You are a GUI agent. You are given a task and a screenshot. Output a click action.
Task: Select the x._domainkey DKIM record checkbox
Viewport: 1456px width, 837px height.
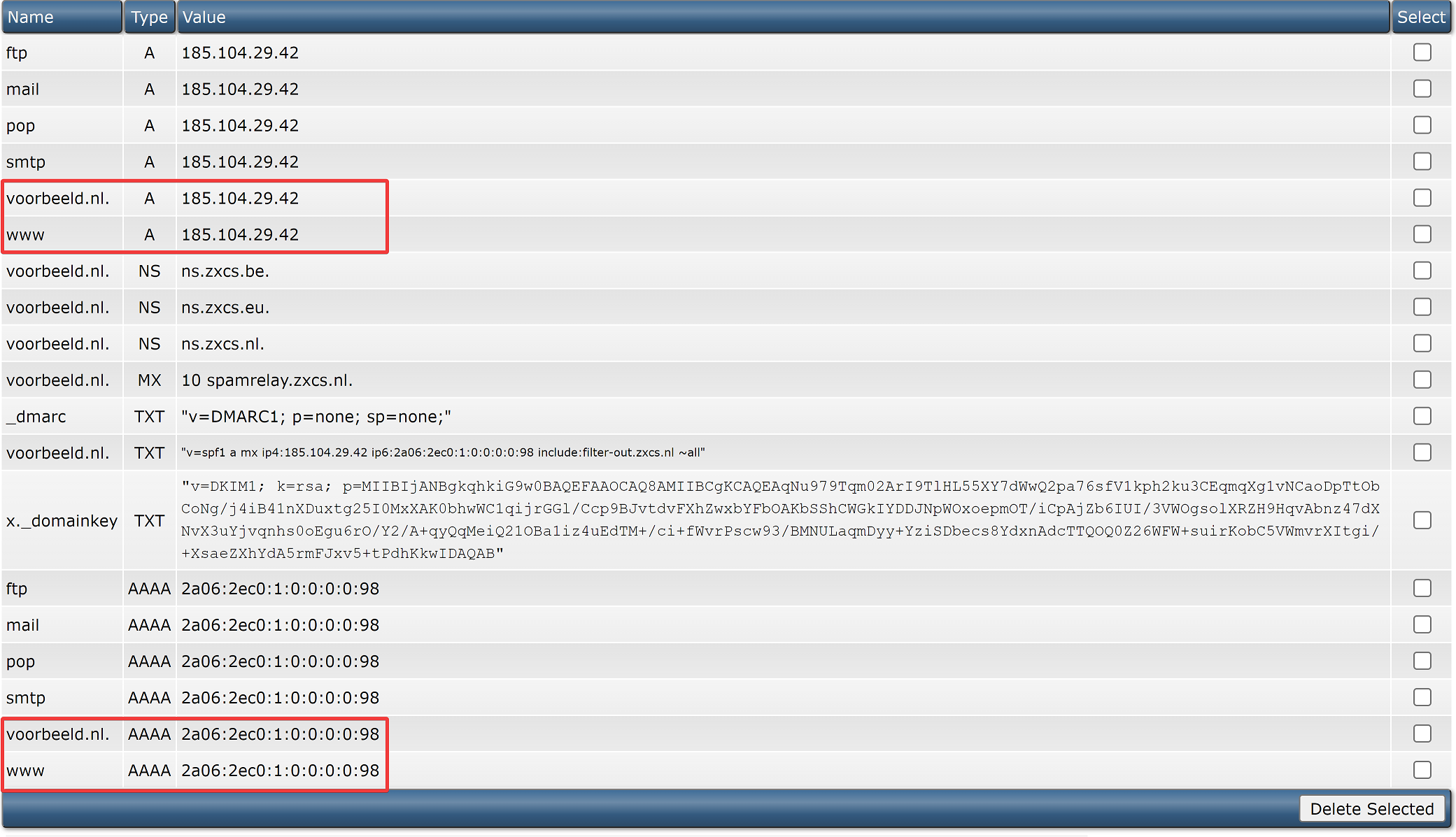[1422, 520]
